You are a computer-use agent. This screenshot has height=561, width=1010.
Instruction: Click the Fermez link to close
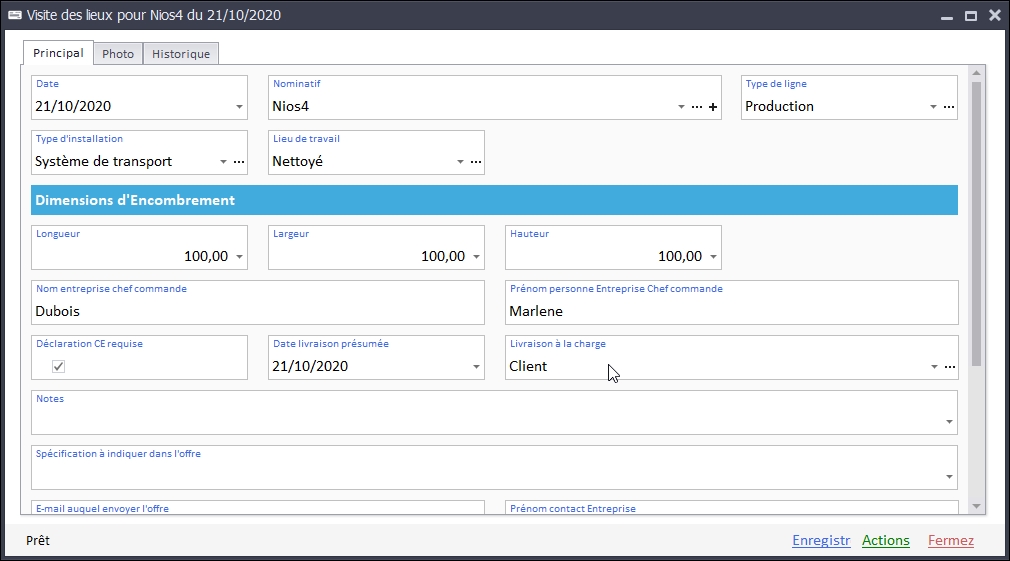click(950, 541)
